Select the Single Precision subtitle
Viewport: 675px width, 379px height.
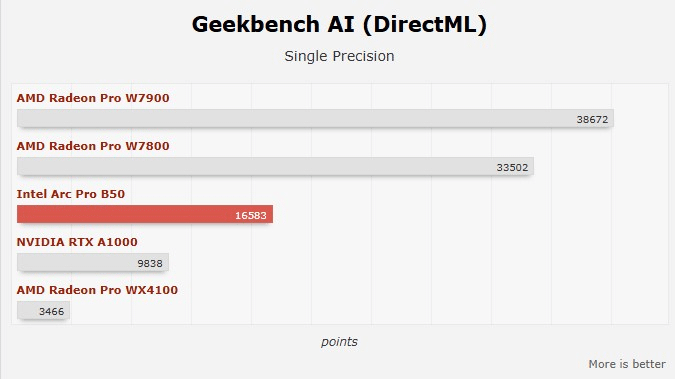pos(339,56)
